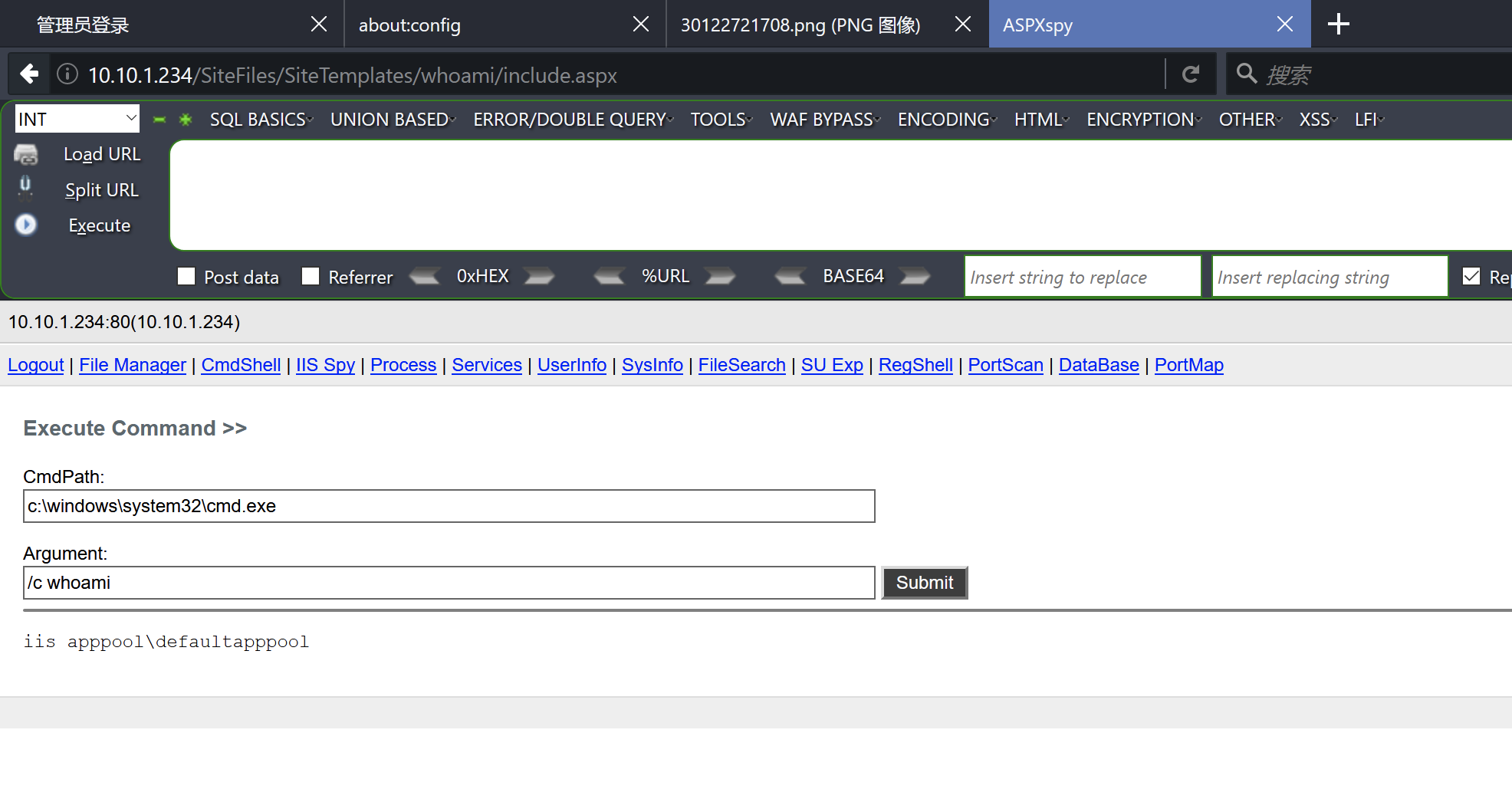1512x802 pixels.
Task: Open the INT type dropdown
Action: pos(77,119)
